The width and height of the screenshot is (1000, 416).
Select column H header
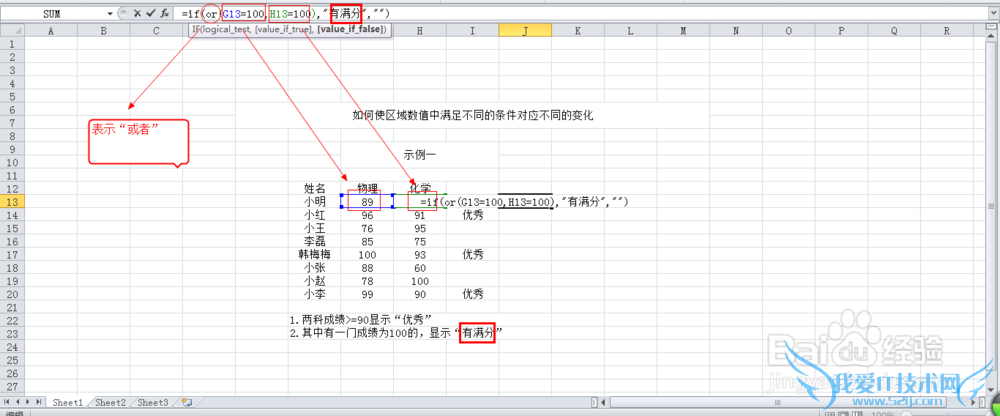click(x=420, y=30)
